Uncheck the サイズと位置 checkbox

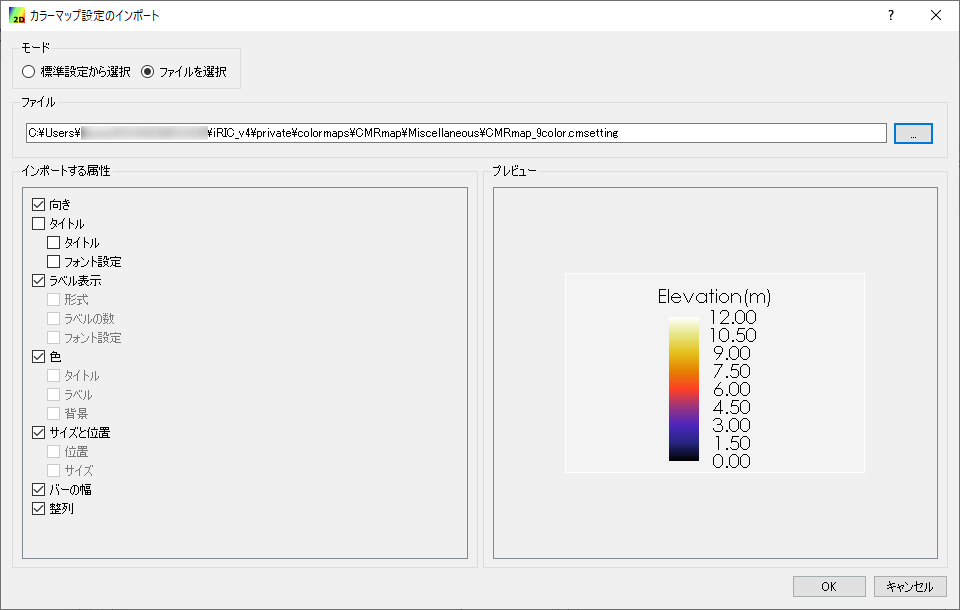(39, 432)
